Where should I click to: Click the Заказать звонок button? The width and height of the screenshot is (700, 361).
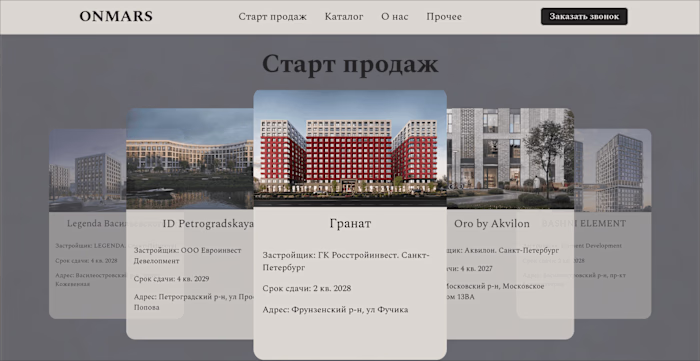[584, 17]
